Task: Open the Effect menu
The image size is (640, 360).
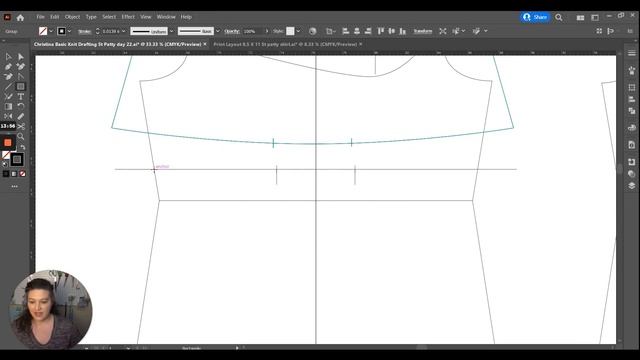Action: point(128,17)
